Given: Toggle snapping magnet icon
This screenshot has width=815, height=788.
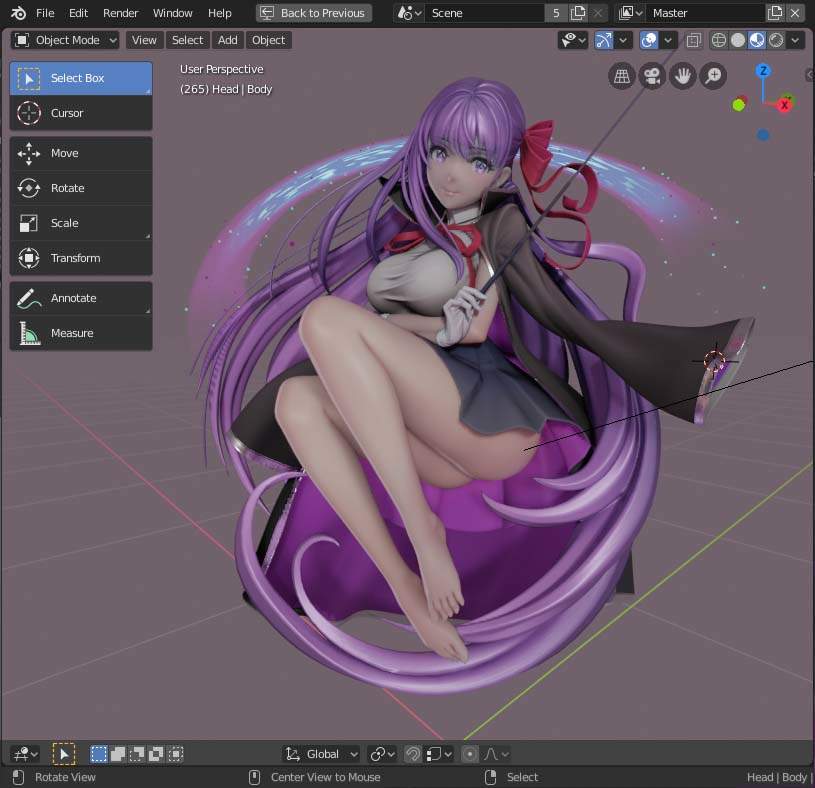Looking at the screenshot, I should (x=413, y=754).
